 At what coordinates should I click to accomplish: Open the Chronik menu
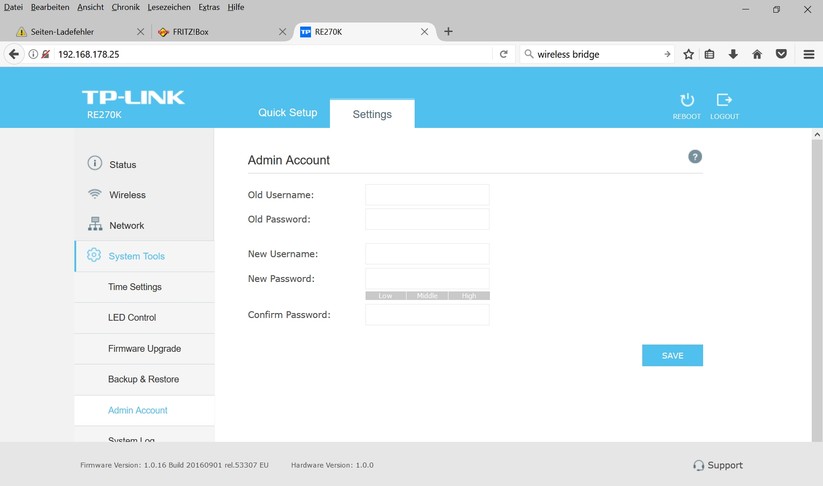click(125, 7)
